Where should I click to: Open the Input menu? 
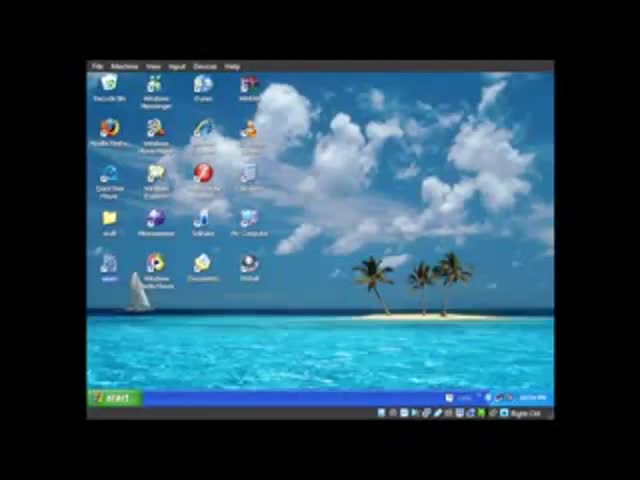(x=177, y=67)
